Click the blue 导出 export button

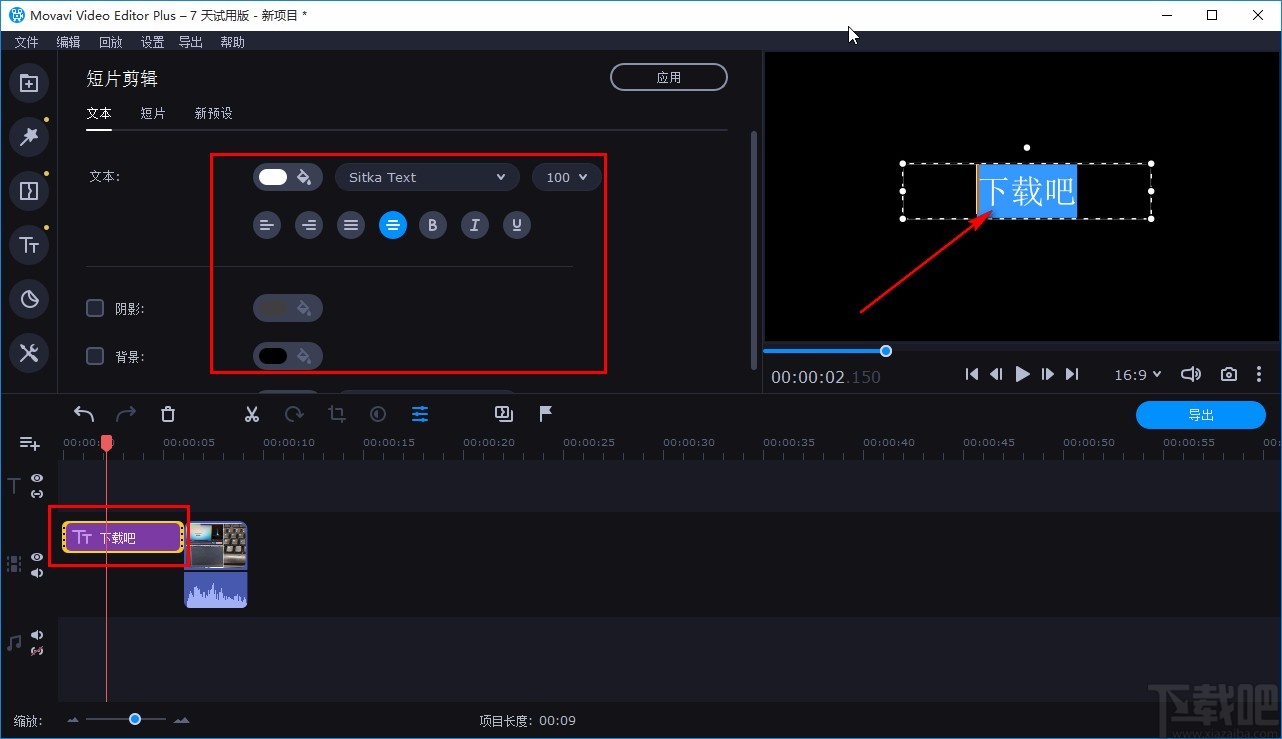(1201, 415)
